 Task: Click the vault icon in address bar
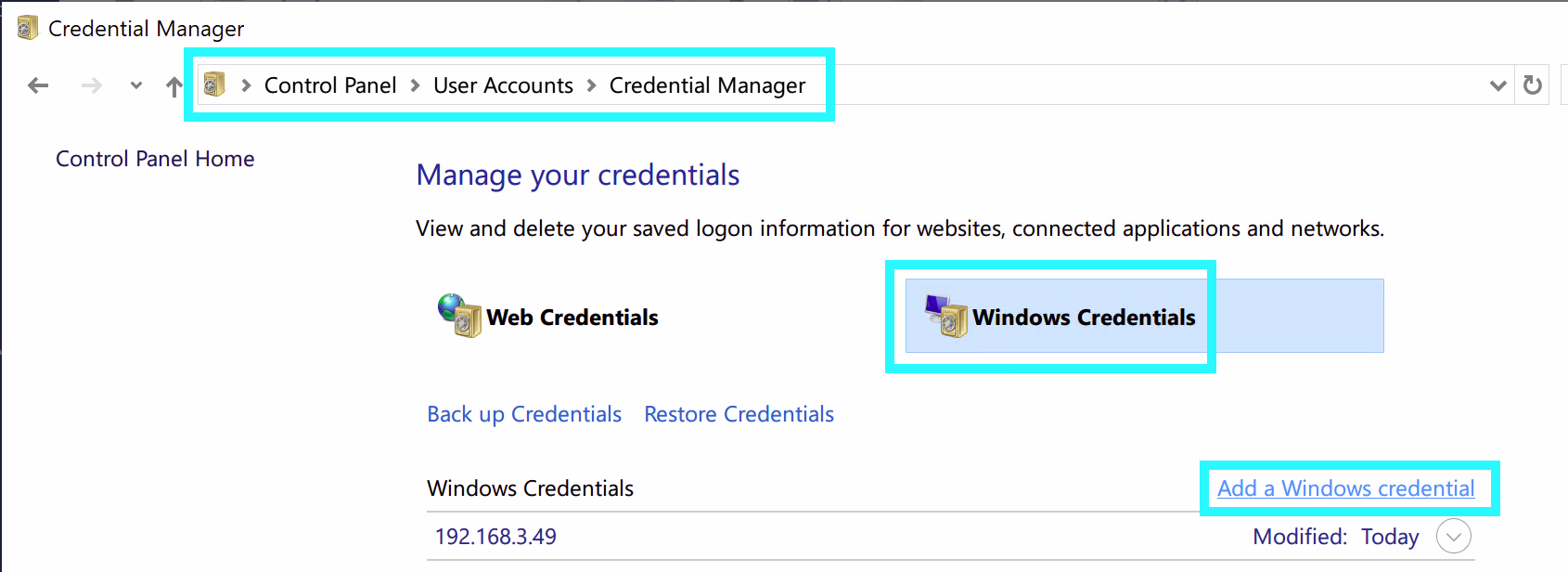214,85
